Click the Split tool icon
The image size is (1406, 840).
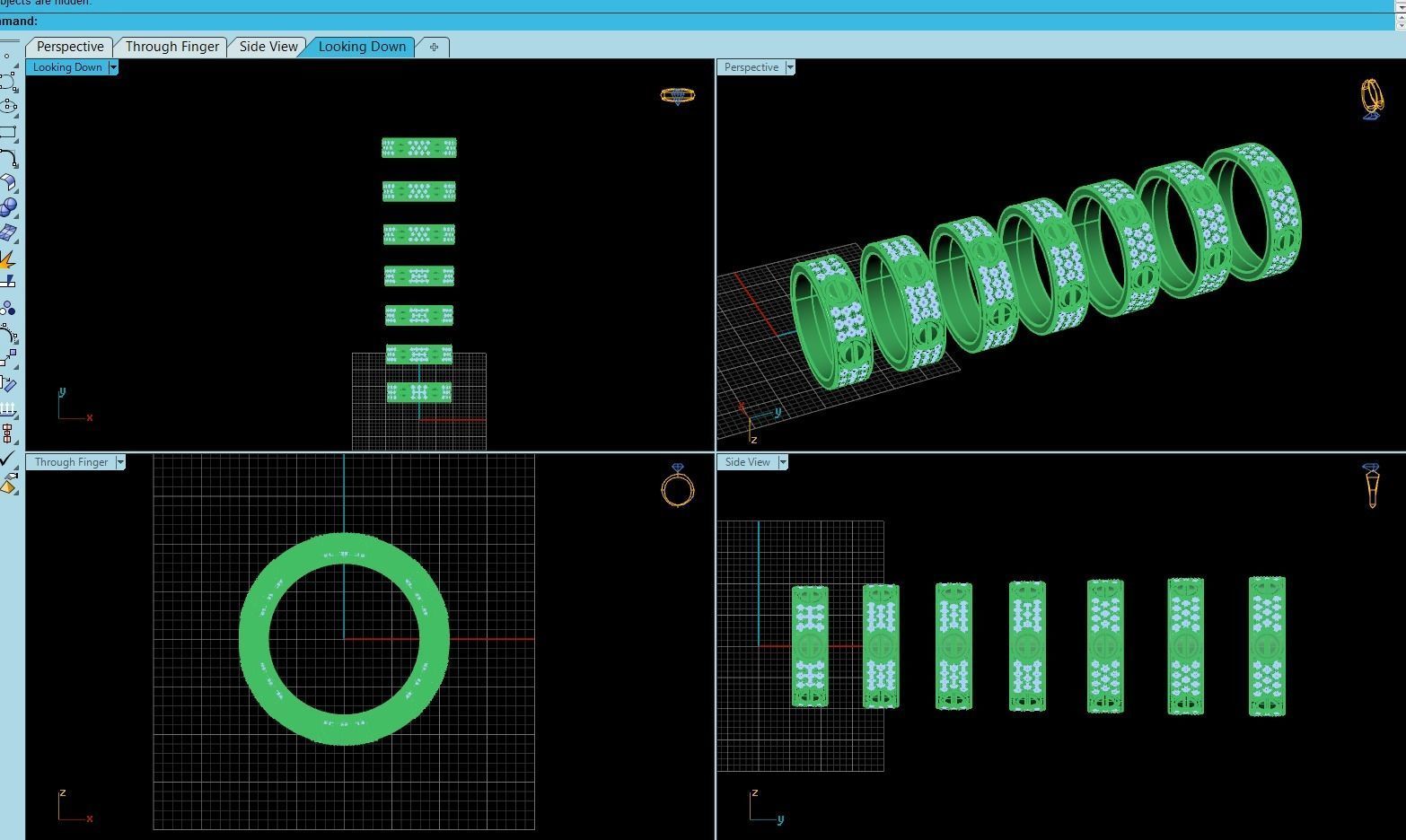pyautogui.click(x=8, y=282)
